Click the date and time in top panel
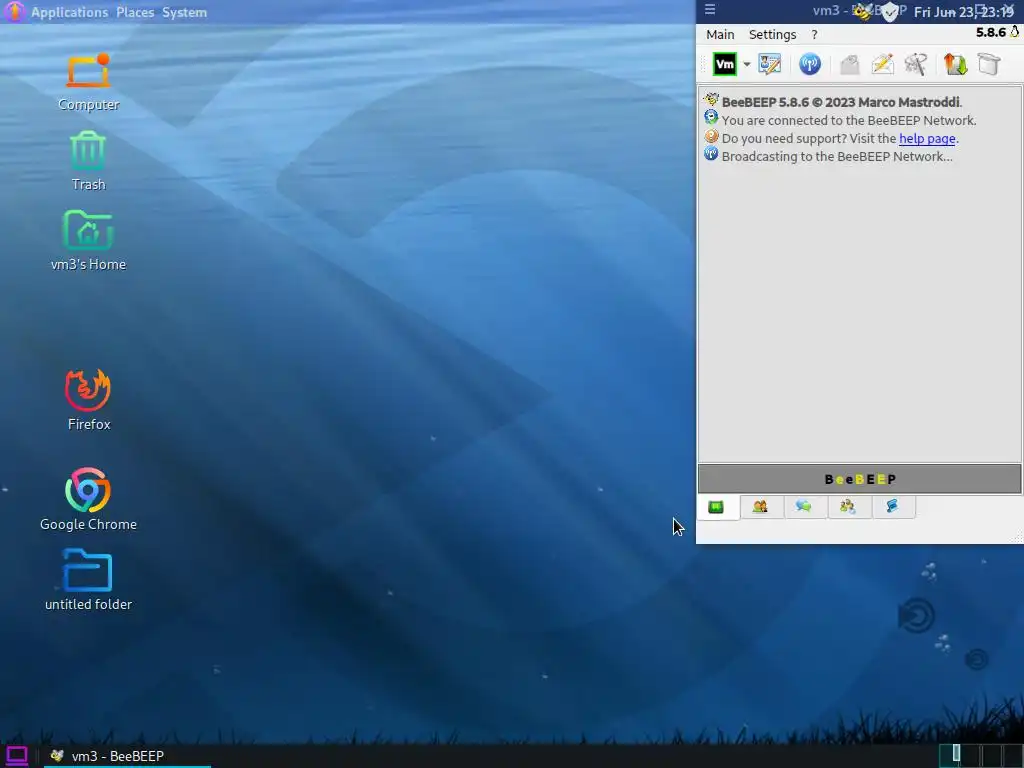This screenshot has height=768, width=1024. tap(963, 12)
